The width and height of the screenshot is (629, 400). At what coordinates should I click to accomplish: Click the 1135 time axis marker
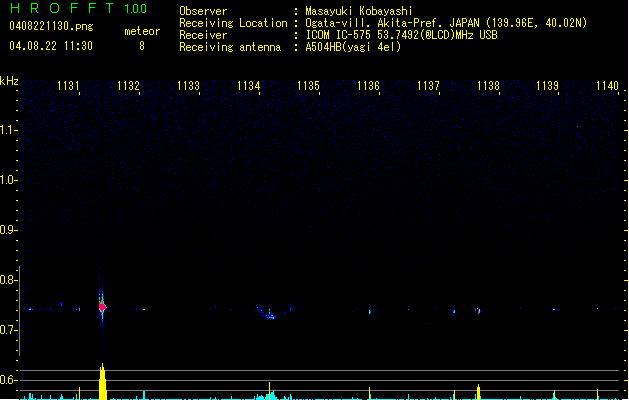coord(308,85)
